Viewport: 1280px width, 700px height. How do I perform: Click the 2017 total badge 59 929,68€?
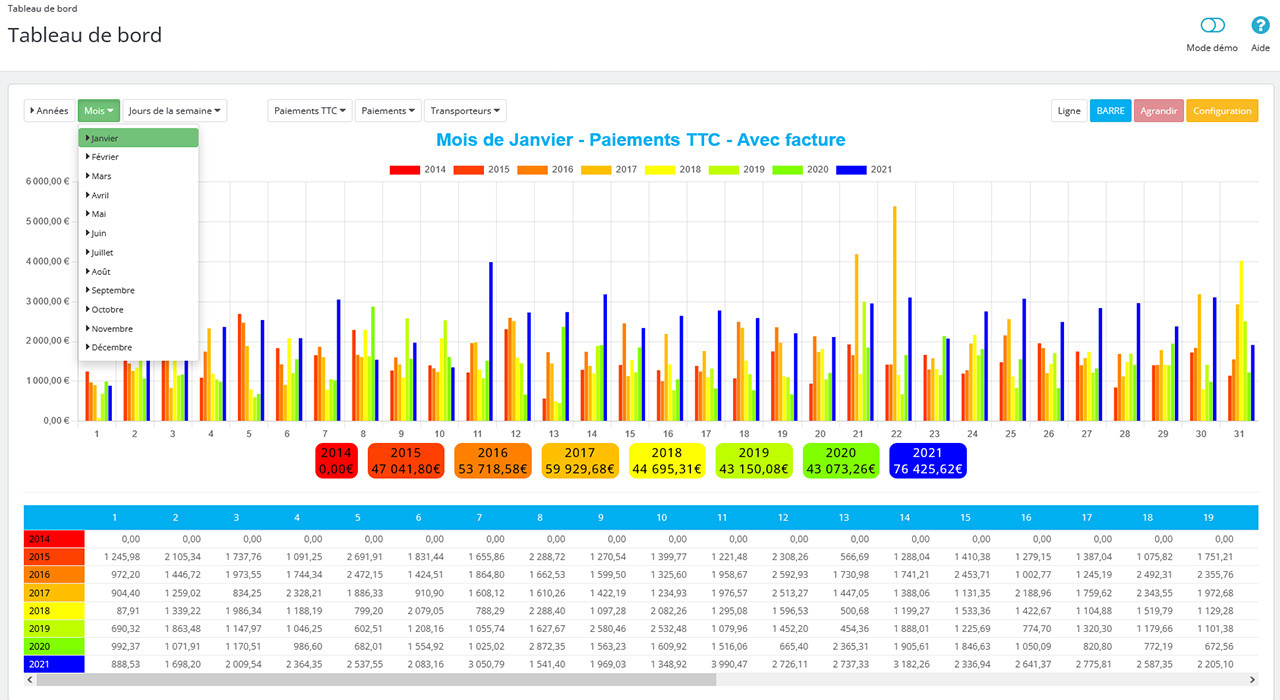580,461
